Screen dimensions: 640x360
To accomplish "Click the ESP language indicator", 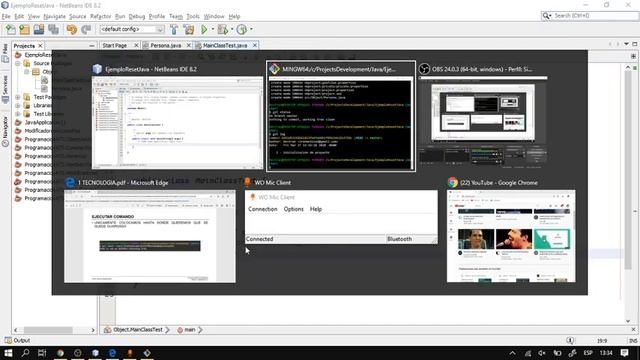I will (x=588, y=353).
